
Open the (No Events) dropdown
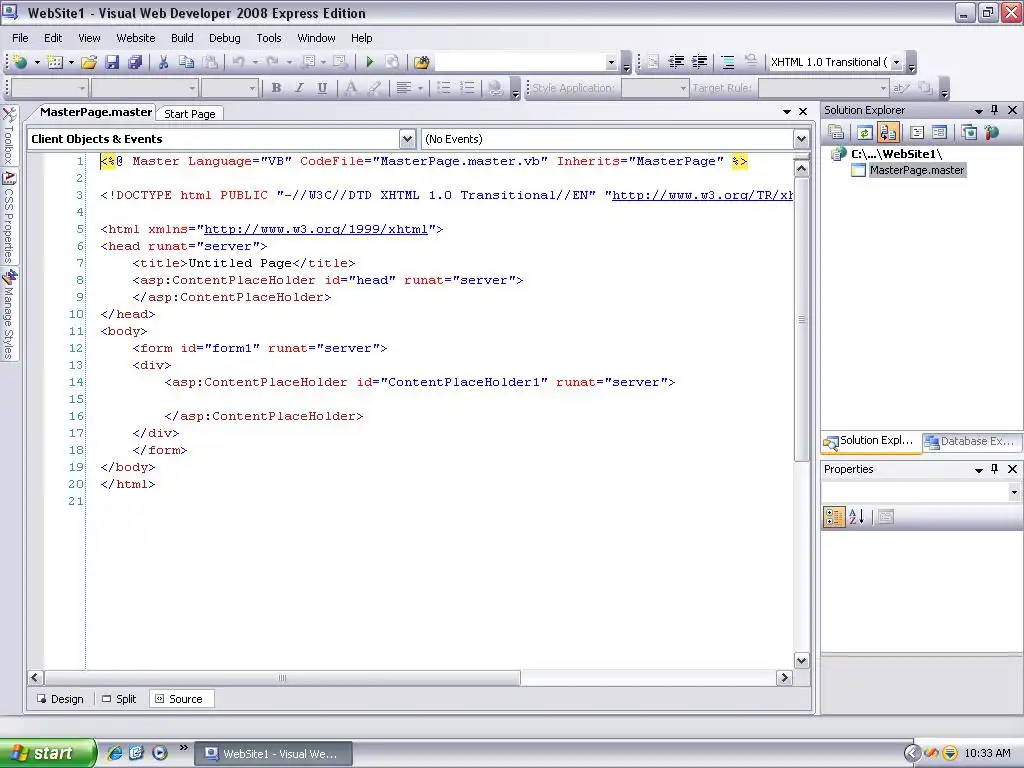click(x=801, y=138)
